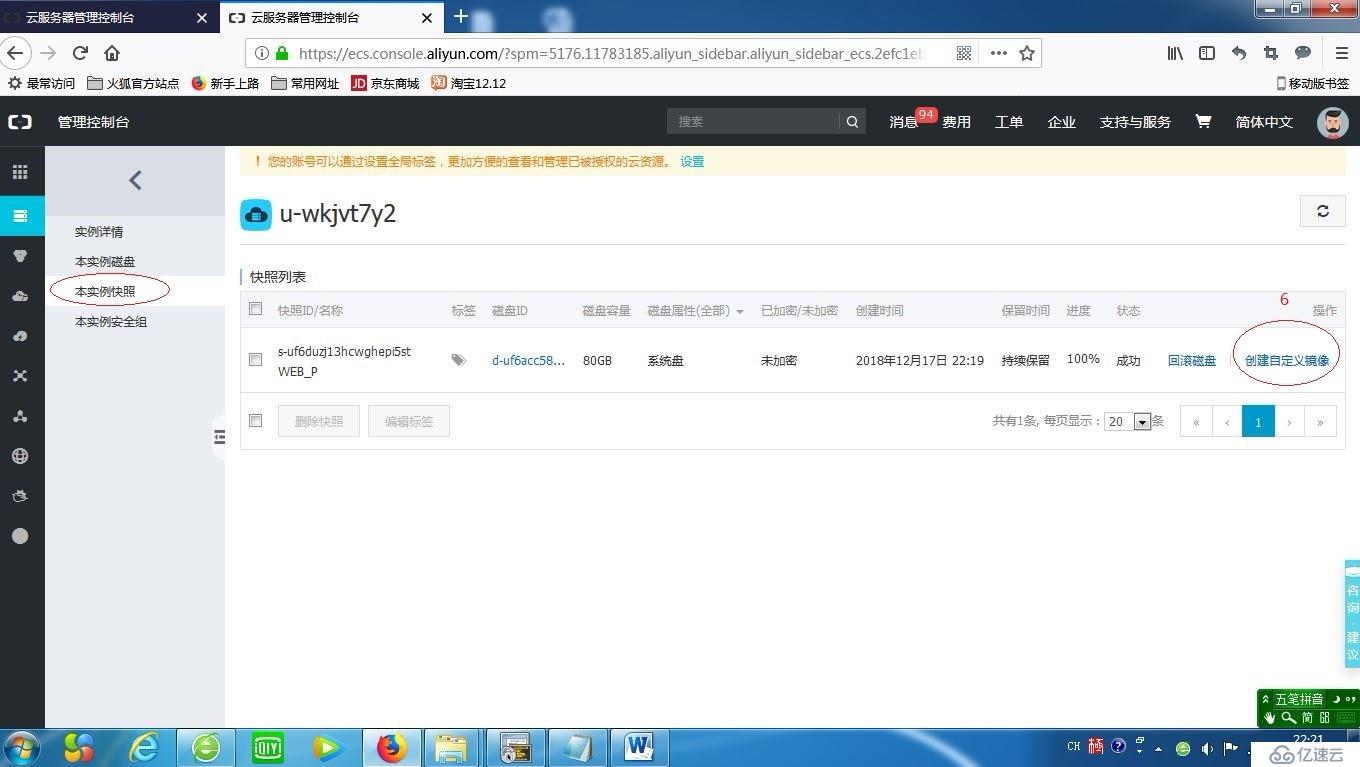Open the Windows Start menu
The height and width of the screenshot is (767, 1360).
tap(22, 747)
